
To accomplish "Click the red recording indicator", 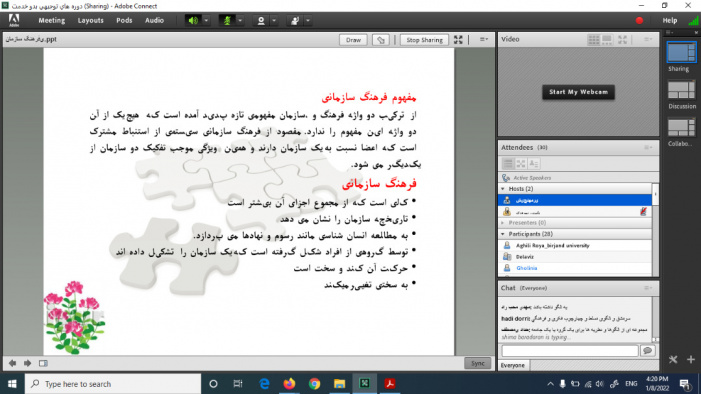I will 639,21.
